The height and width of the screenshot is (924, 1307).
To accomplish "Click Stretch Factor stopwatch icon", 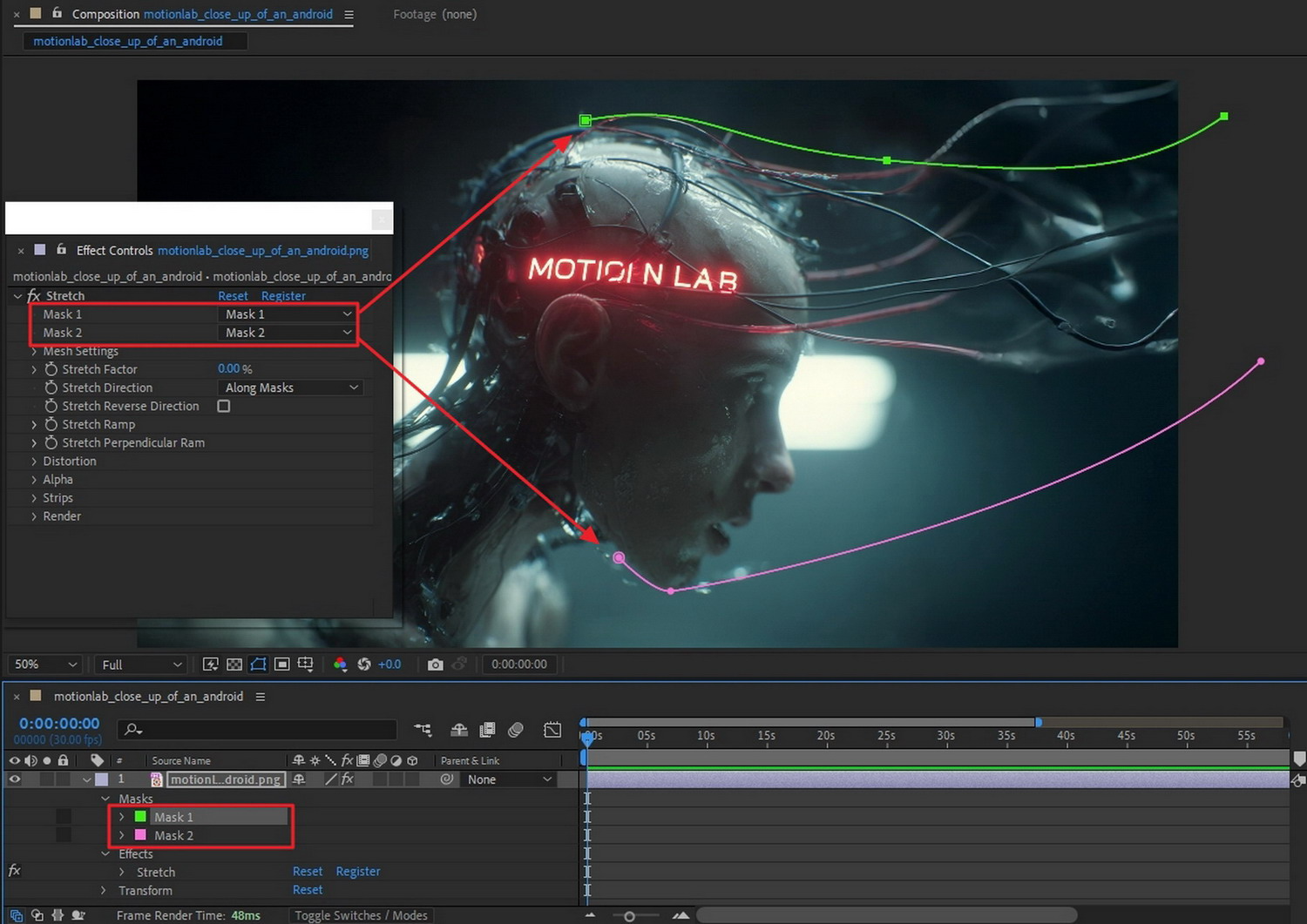I will (x=51, y=369).
